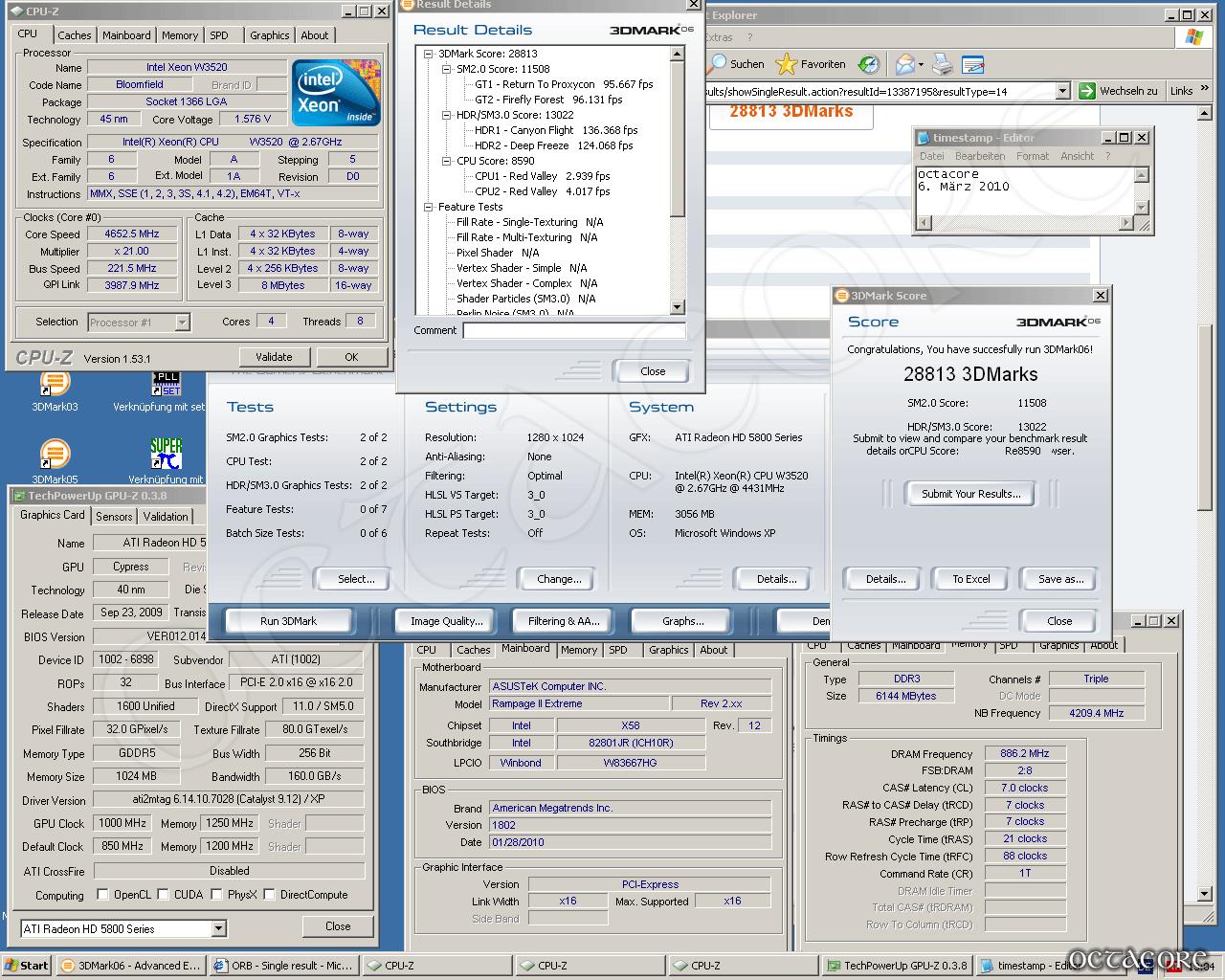The width and height of the screenshot is (1225, 980).
Task: Open the PLL SET desktop shortcut icon
Action: (166, 383)
